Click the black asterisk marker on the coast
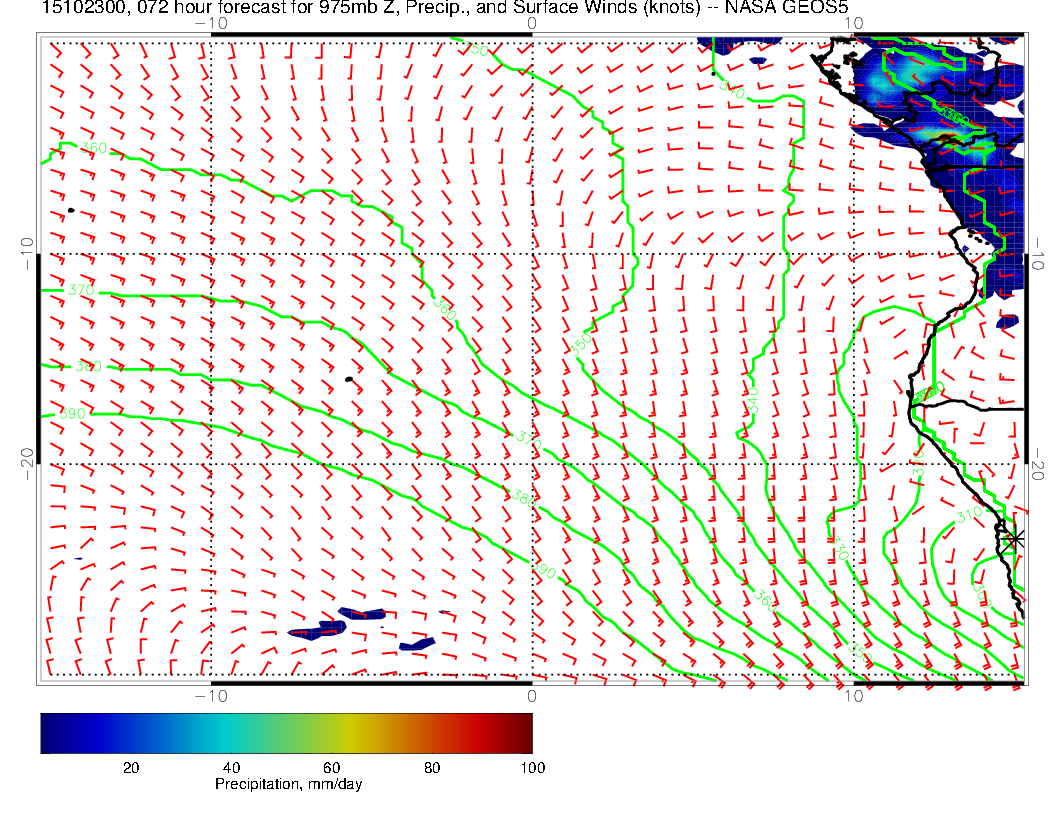Screen dimensions: 1056x816 pyautogui.click(x=1014, y=538)
